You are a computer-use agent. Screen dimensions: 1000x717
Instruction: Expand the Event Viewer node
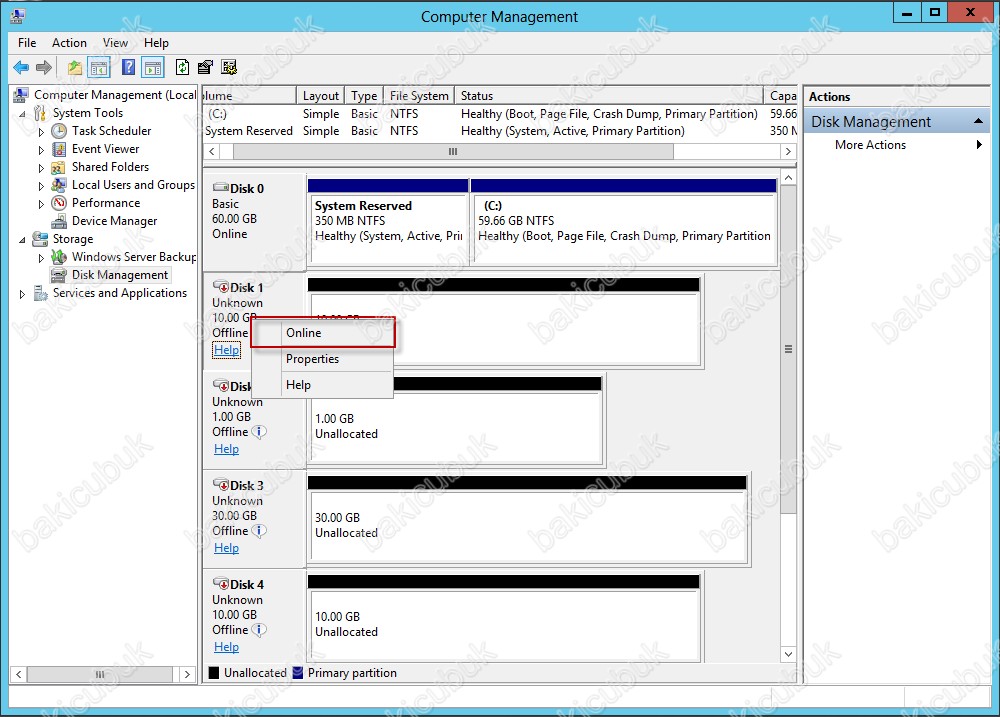coord(41,150)
